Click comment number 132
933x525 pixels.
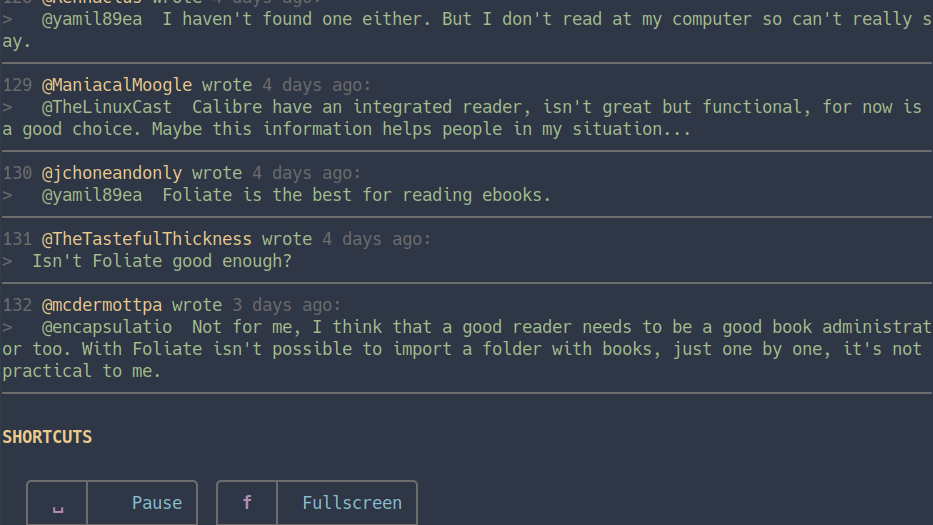(17, 305)
